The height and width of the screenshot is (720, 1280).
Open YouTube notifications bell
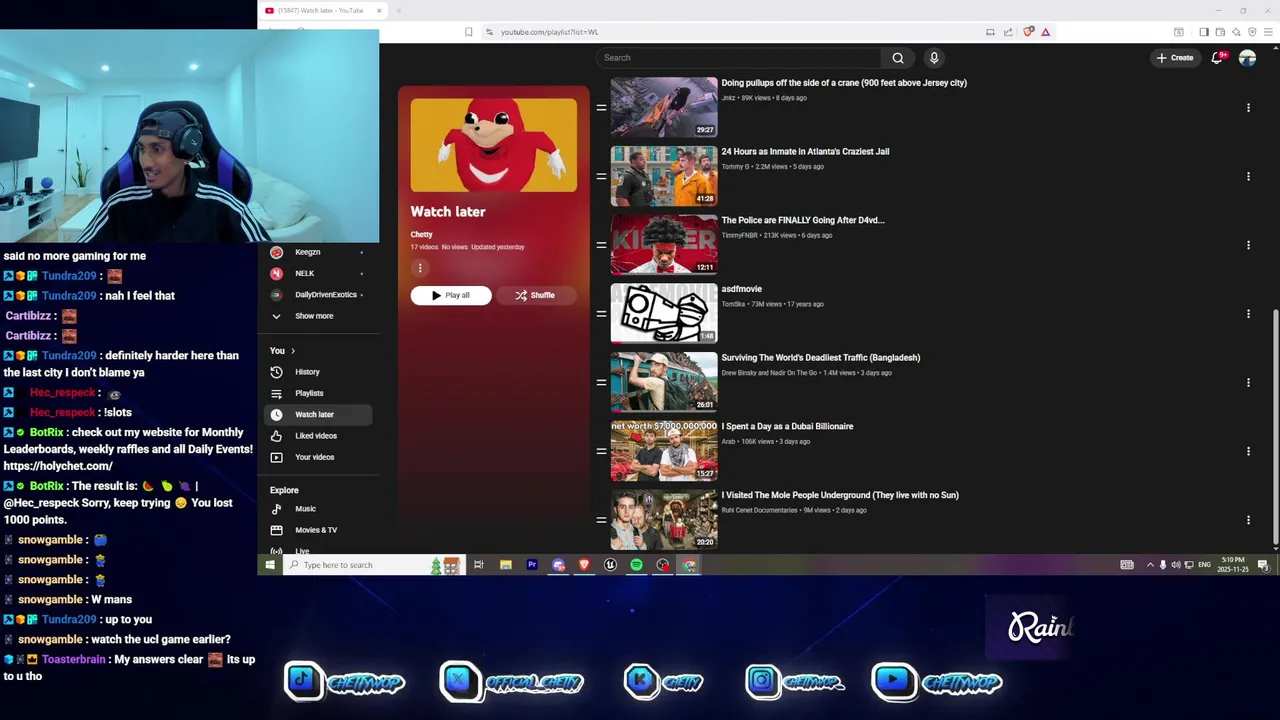tap(1217, 58)
